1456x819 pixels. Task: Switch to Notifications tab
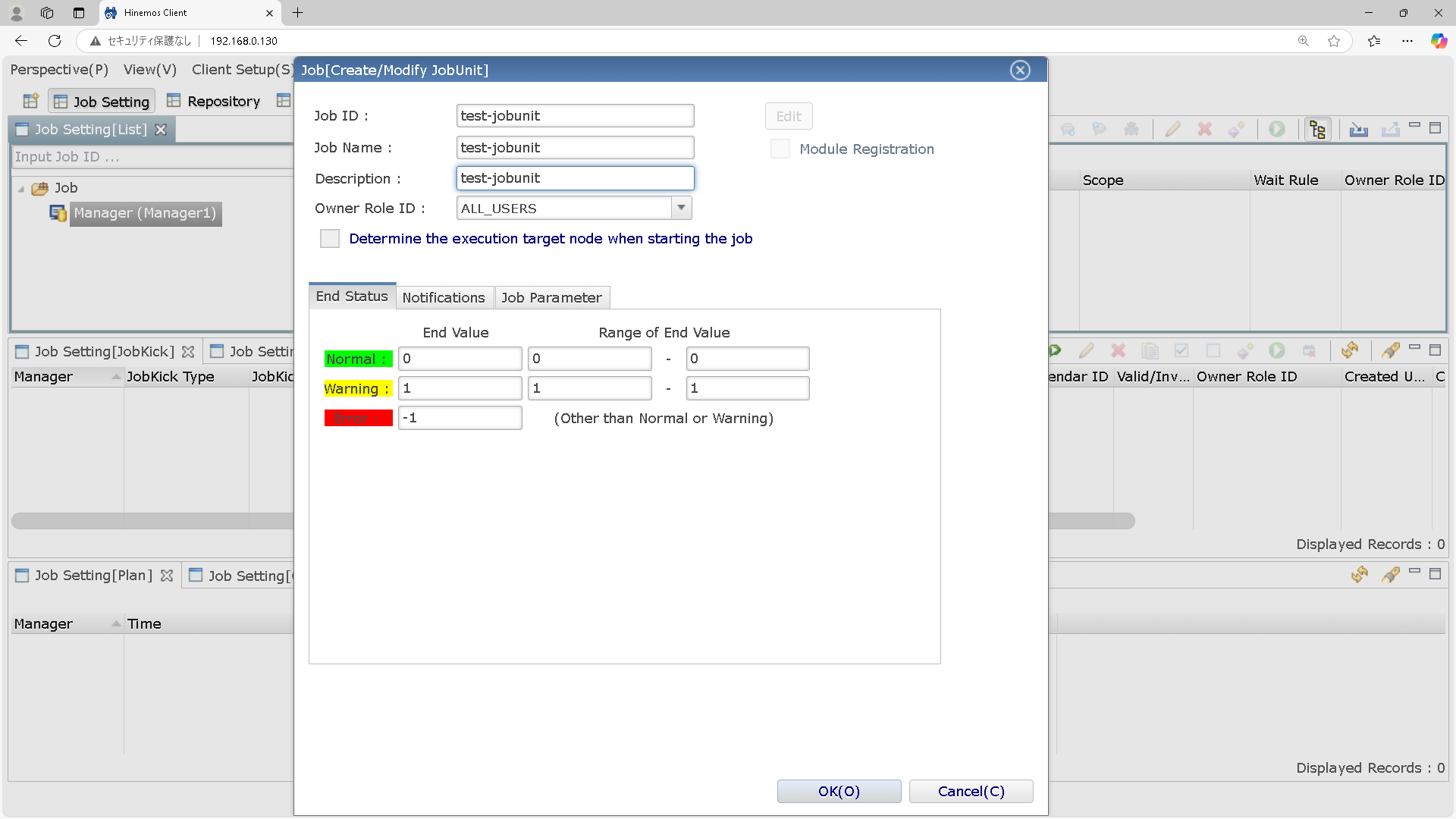444,297
